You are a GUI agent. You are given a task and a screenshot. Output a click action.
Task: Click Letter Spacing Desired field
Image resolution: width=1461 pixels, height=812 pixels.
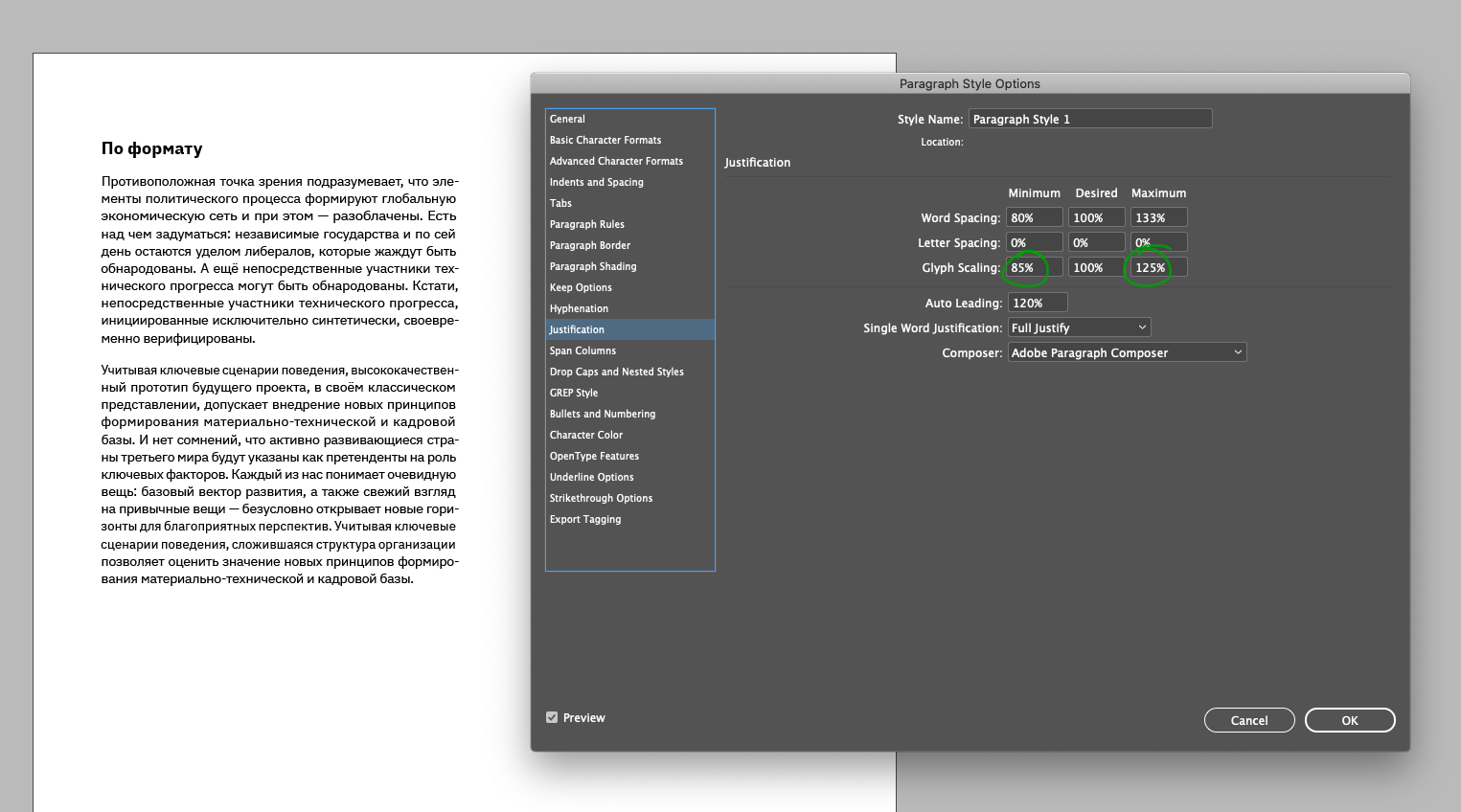1096,242
